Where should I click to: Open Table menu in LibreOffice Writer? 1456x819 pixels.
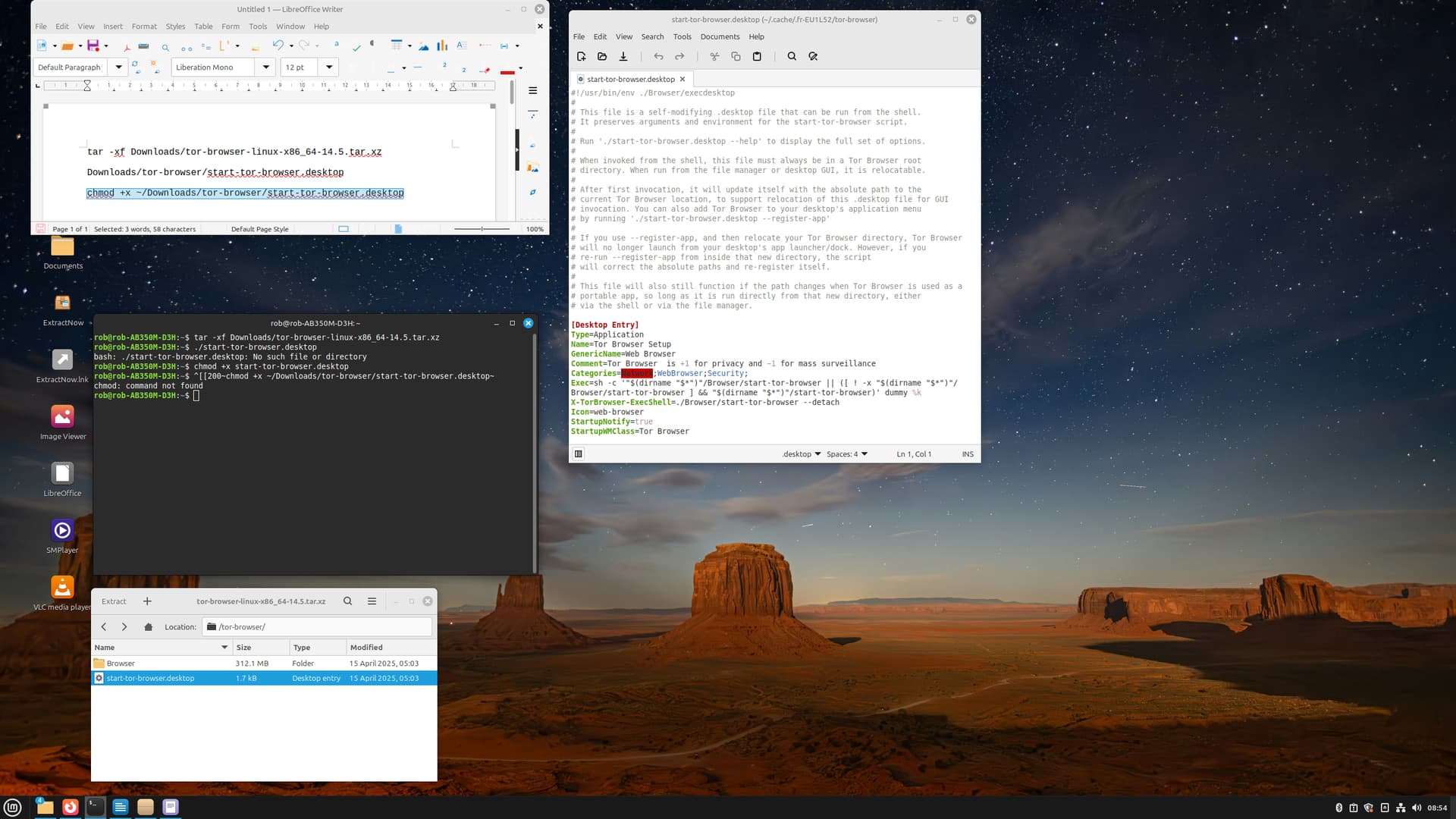(x=203, y=27)
